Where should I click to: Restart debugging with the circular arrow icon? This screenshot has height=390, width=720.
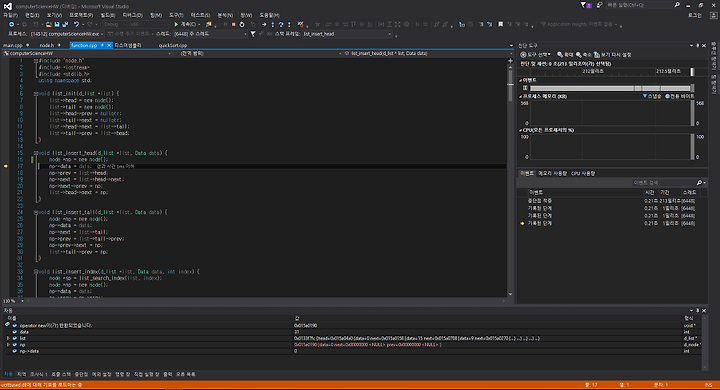pos(242,24)
